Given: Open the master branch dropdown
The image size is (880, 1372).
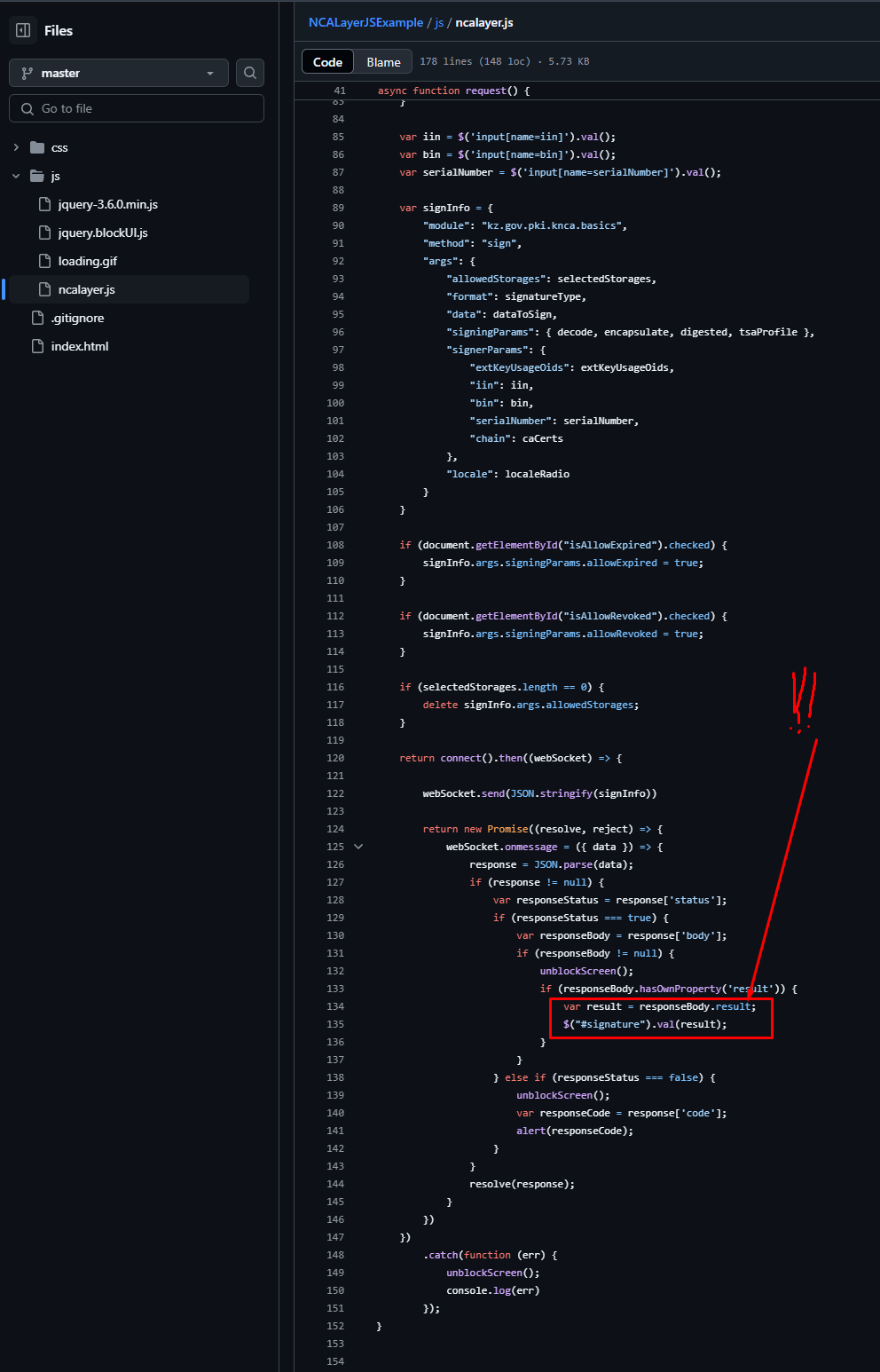Looking at the screenshot, I should coord(118,73).
